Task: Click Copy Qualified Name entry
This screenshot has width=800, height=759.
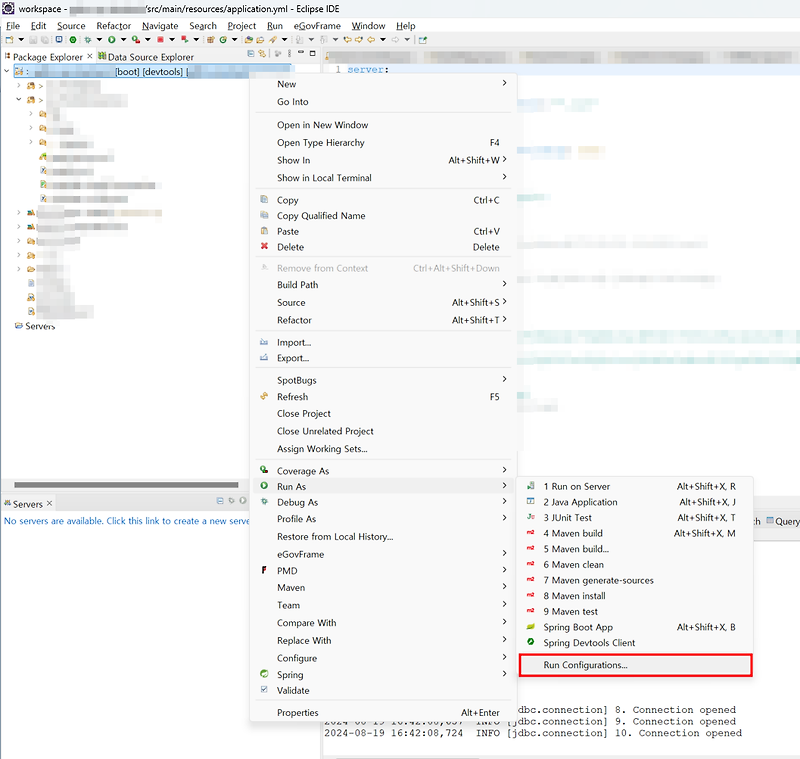Action: pyautogui.click(x=383, y=216)
